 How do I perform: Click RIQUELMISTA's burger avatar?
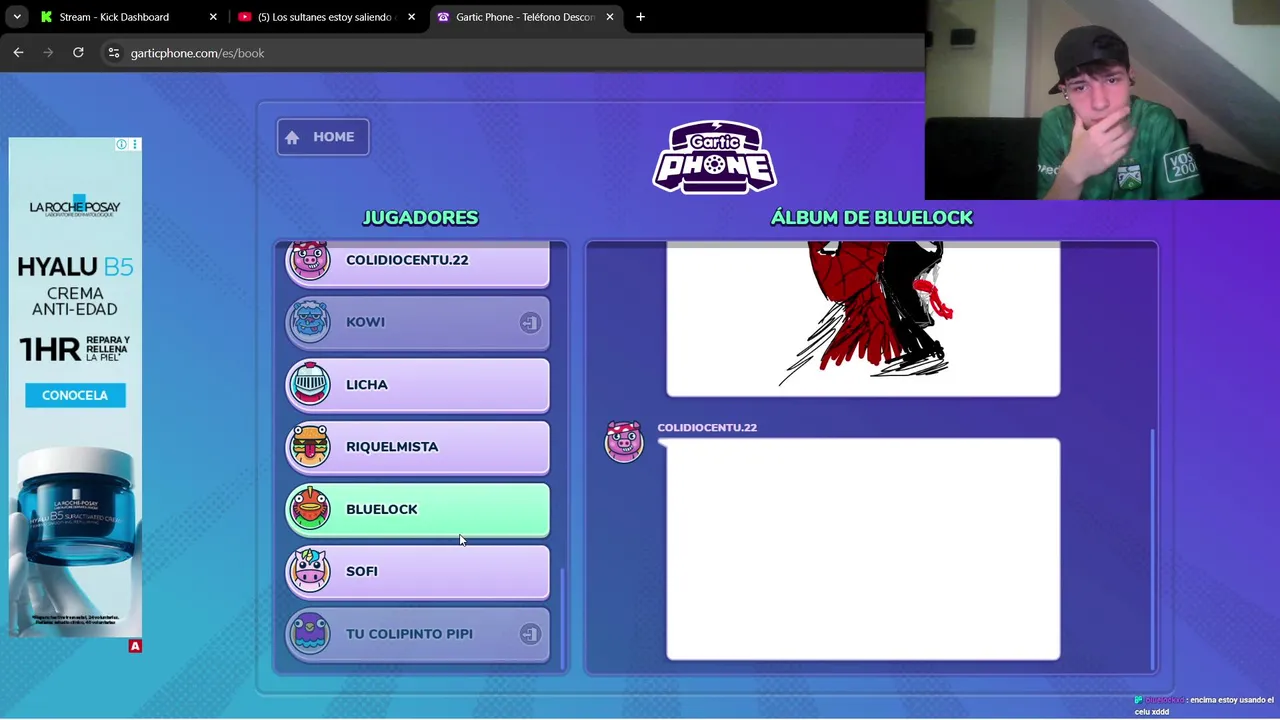[309, 446]
